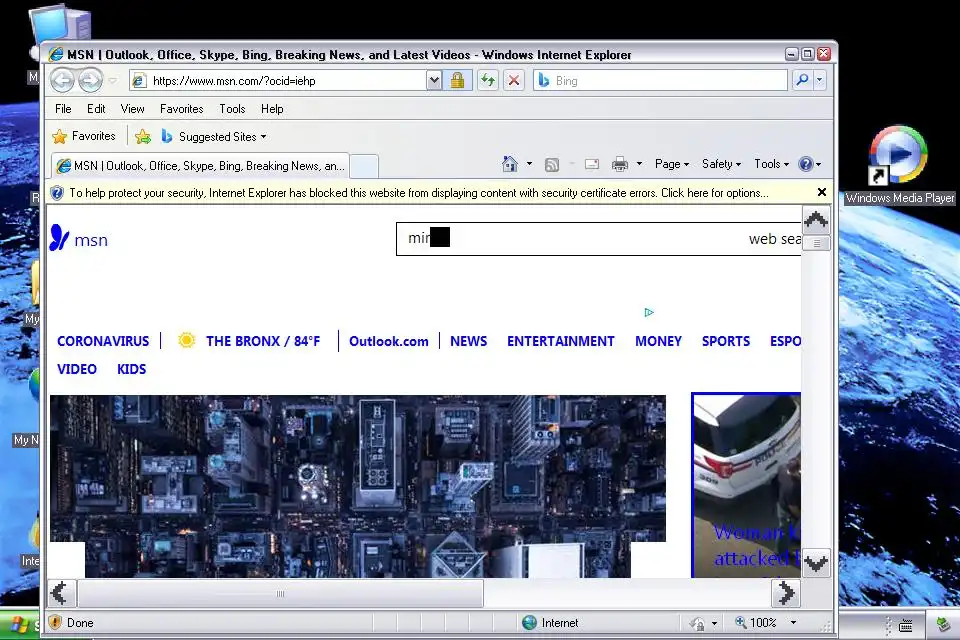The height and width of the screenshot is (640, 960).
Task: Click the Home icon in command bar
Action: (509, 164)
